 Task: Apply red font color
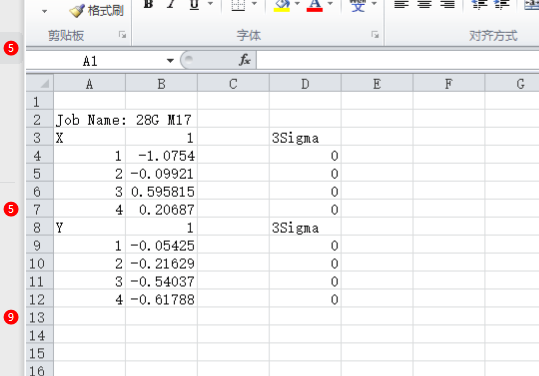coord(315,5)
